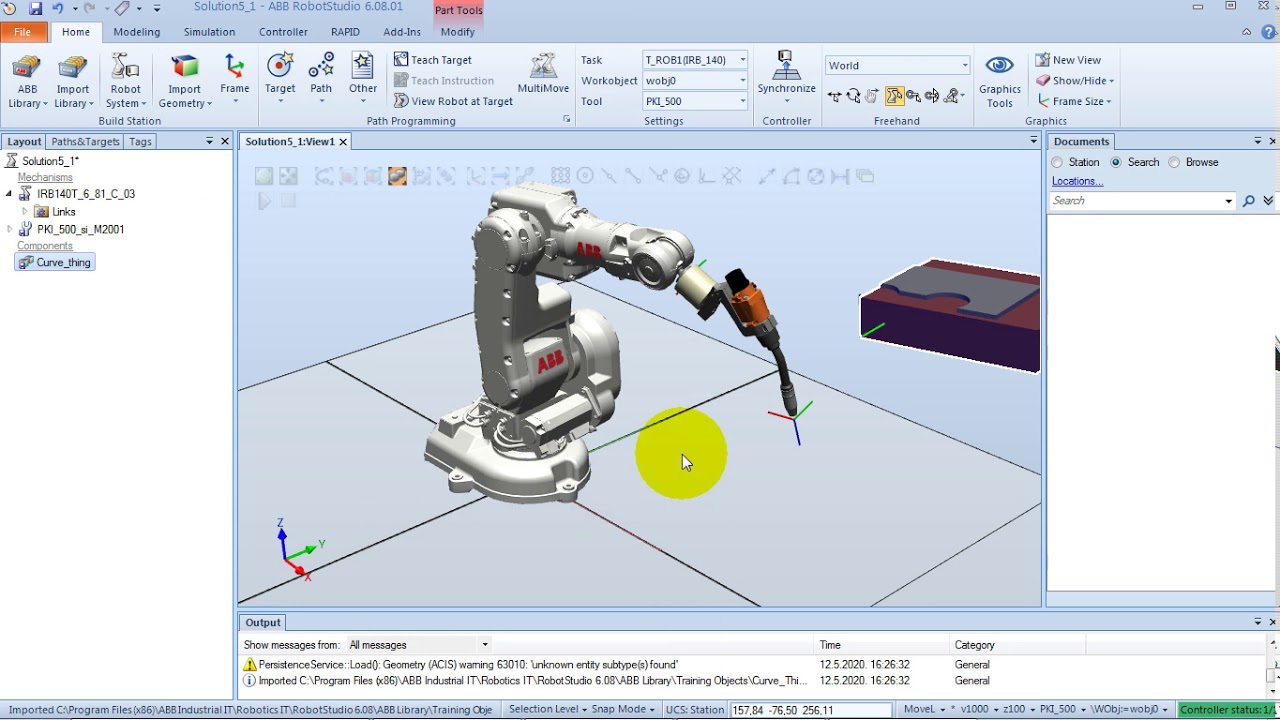The width and height of the screenshot is (1280, 720).
Task: Switch to the Tags panel tab
Action: pyautogui.click(x=140, y=141)
